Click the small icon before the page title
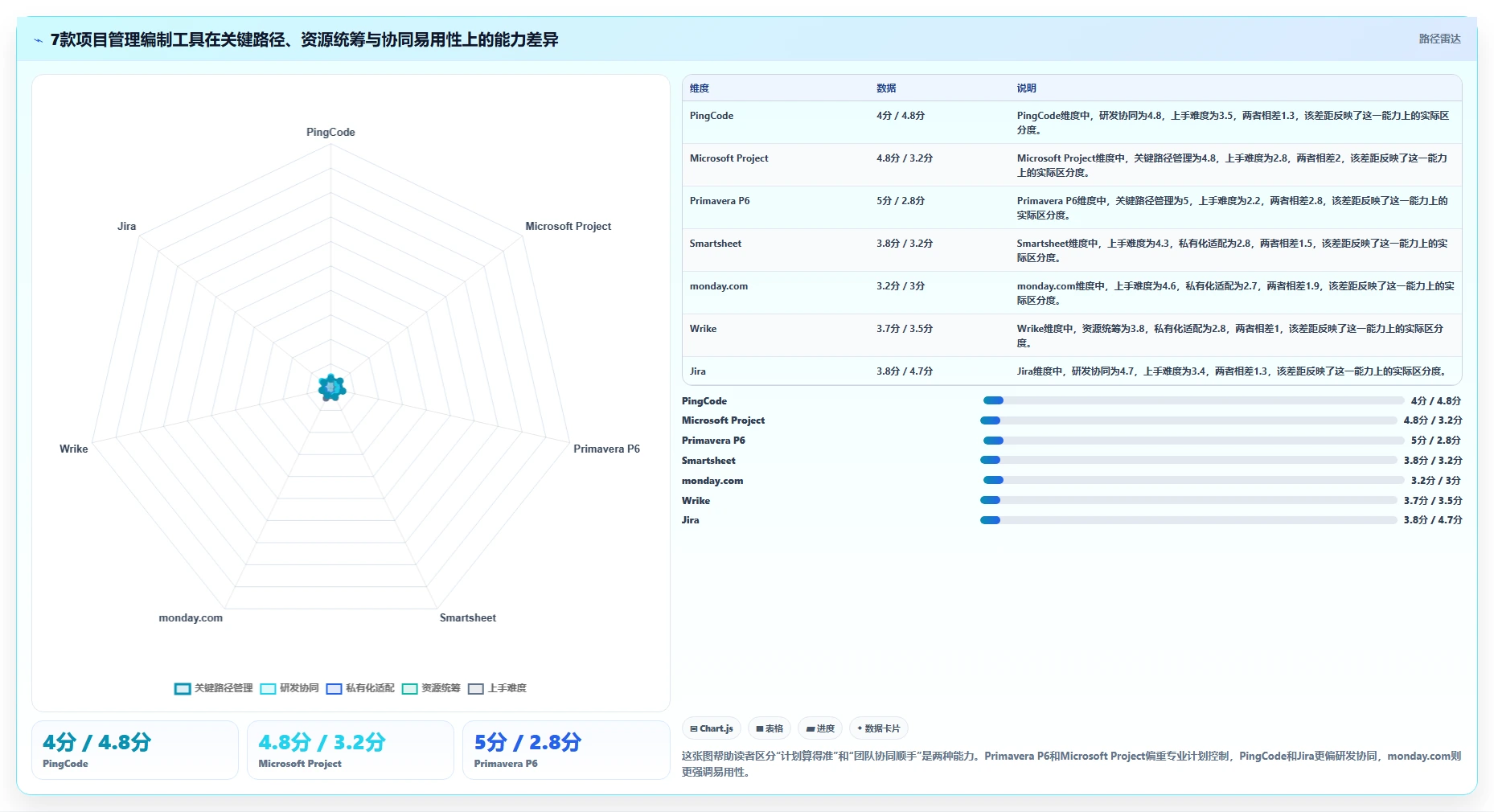This screenshot has height=812, width=1494. click(x=38, y=40)
